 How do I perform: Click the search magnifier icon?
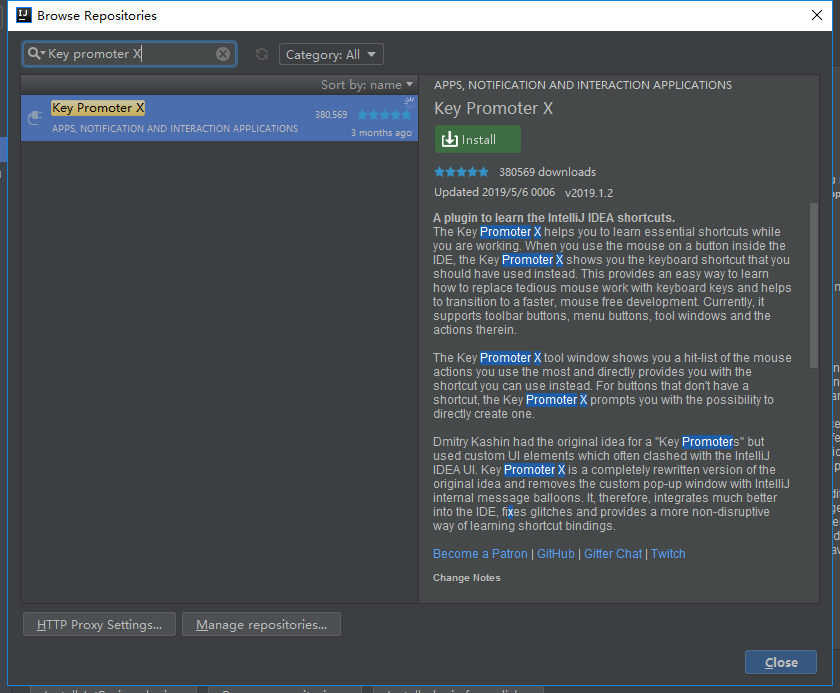pyautogui.click(x=34, y=54)
